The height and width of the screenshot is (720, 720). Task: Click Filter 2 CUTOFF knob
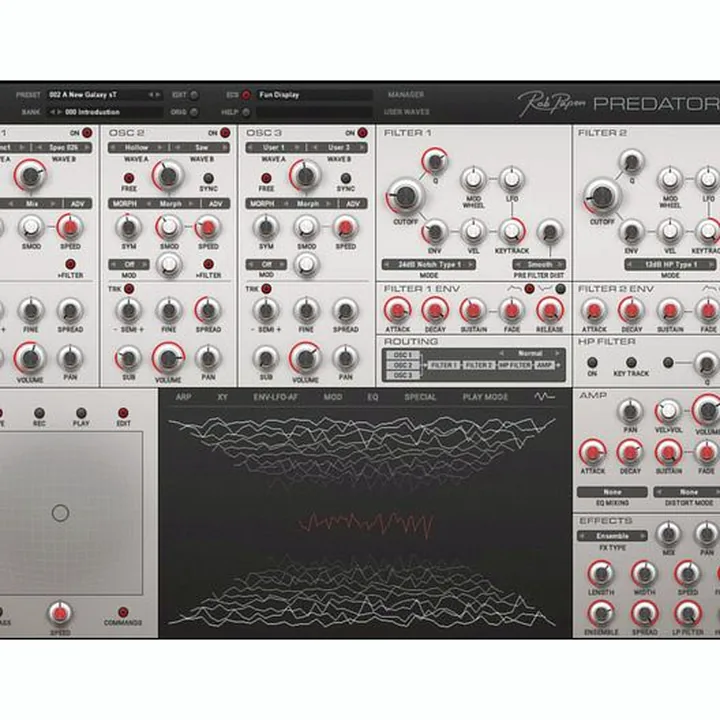[602, 197]
